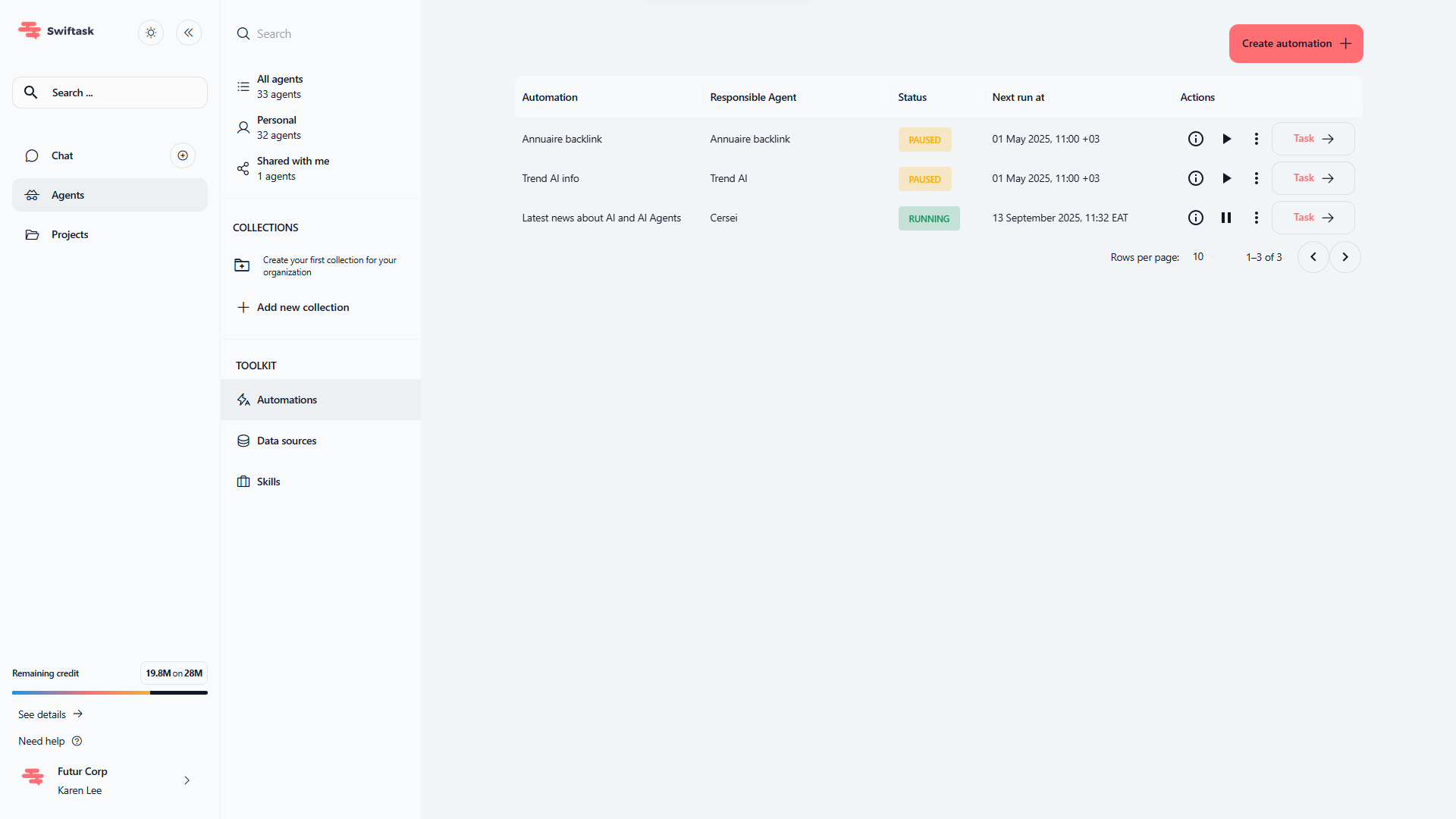
Task: Go to next page of automations
Action: 1345,257
